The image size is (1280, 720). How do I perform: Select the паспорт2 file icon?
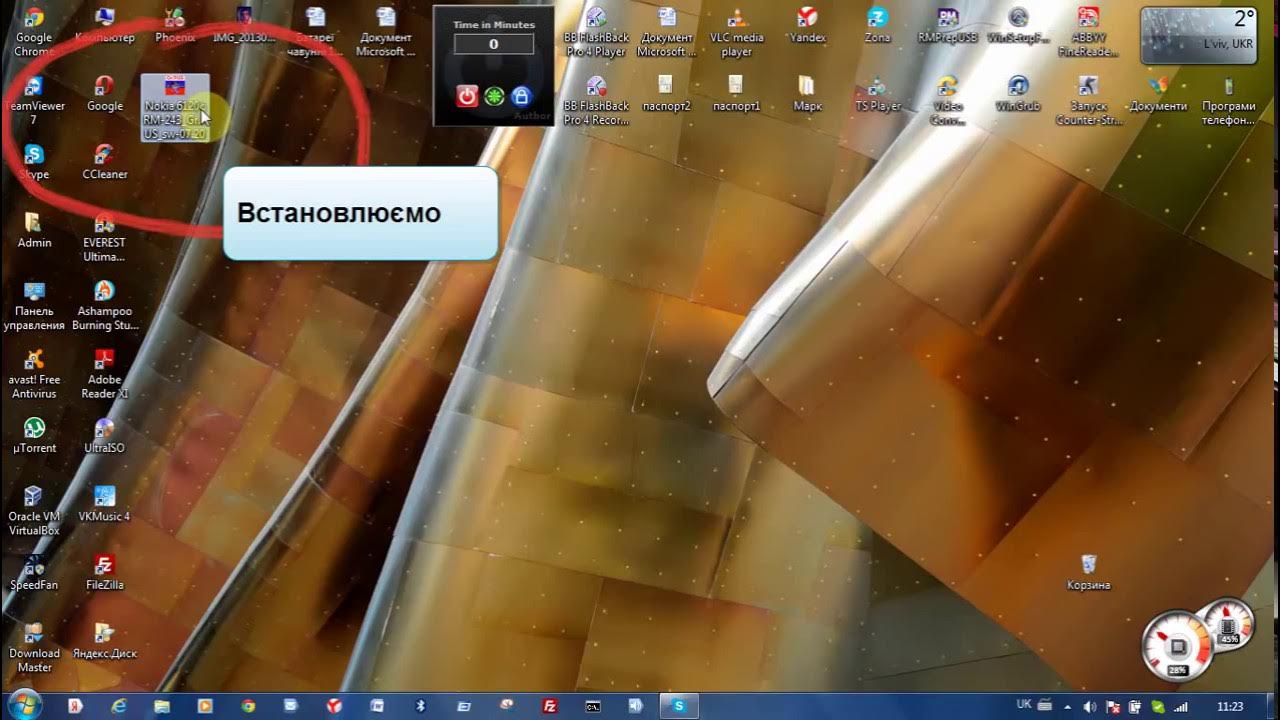click(666, 93)
